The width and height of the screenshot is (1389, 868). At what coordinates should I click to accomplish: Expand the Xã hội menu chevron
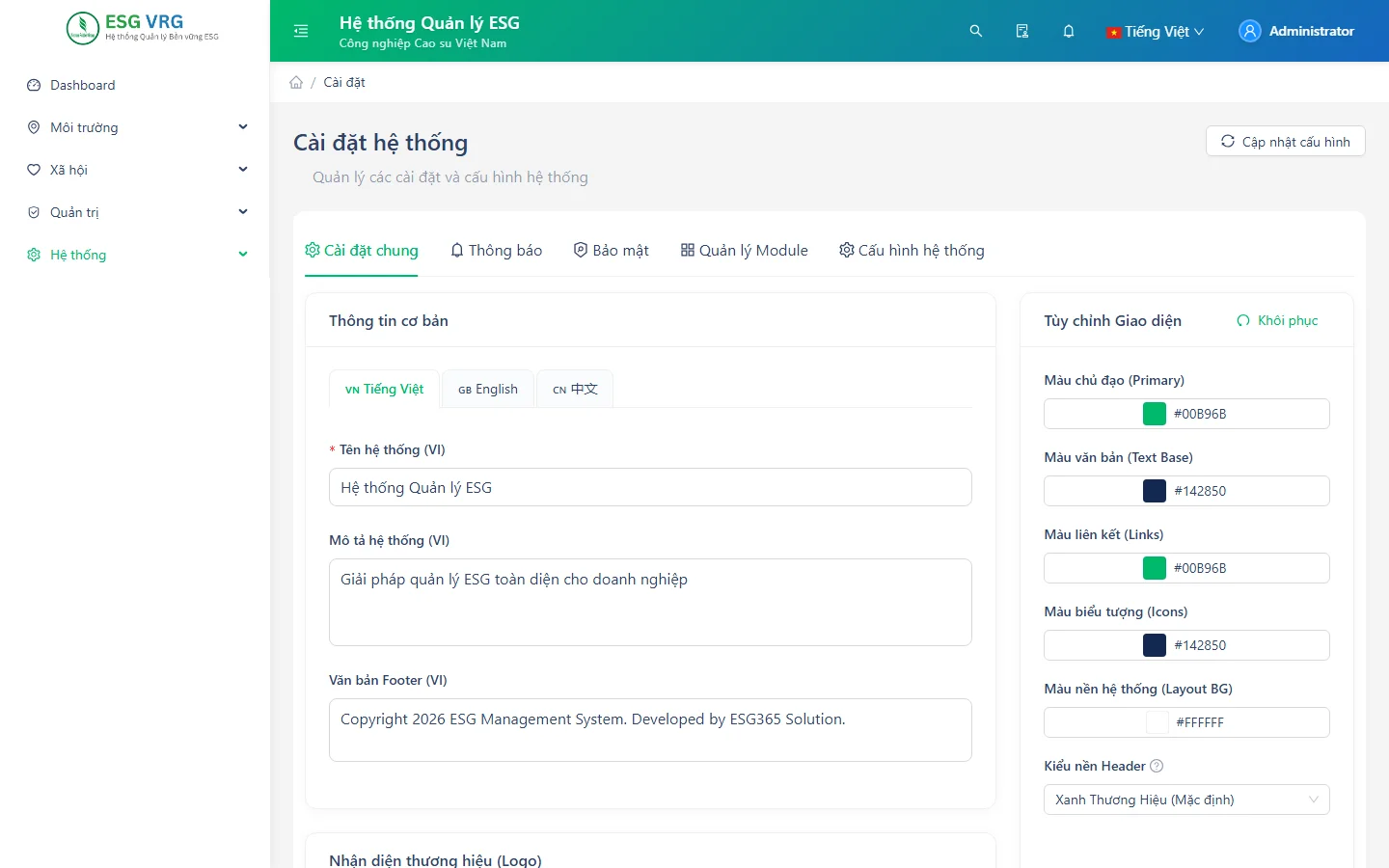pos(243,170)
